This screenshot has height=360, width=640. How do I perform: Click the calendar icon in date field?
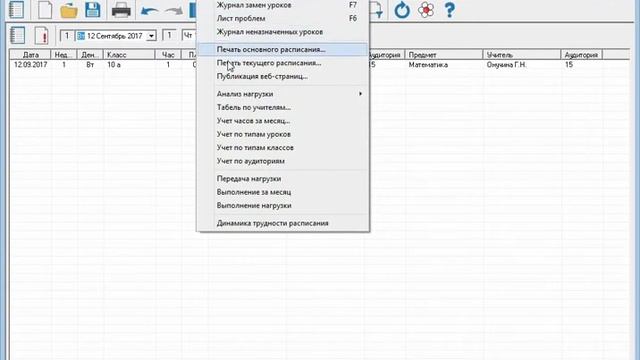coord(81,36)
